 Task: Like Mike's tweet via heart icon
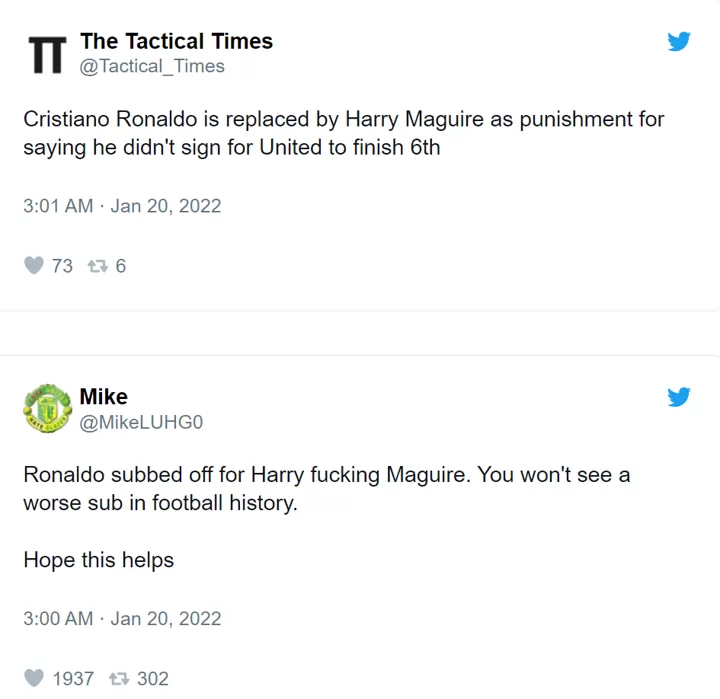pos(34,678)
